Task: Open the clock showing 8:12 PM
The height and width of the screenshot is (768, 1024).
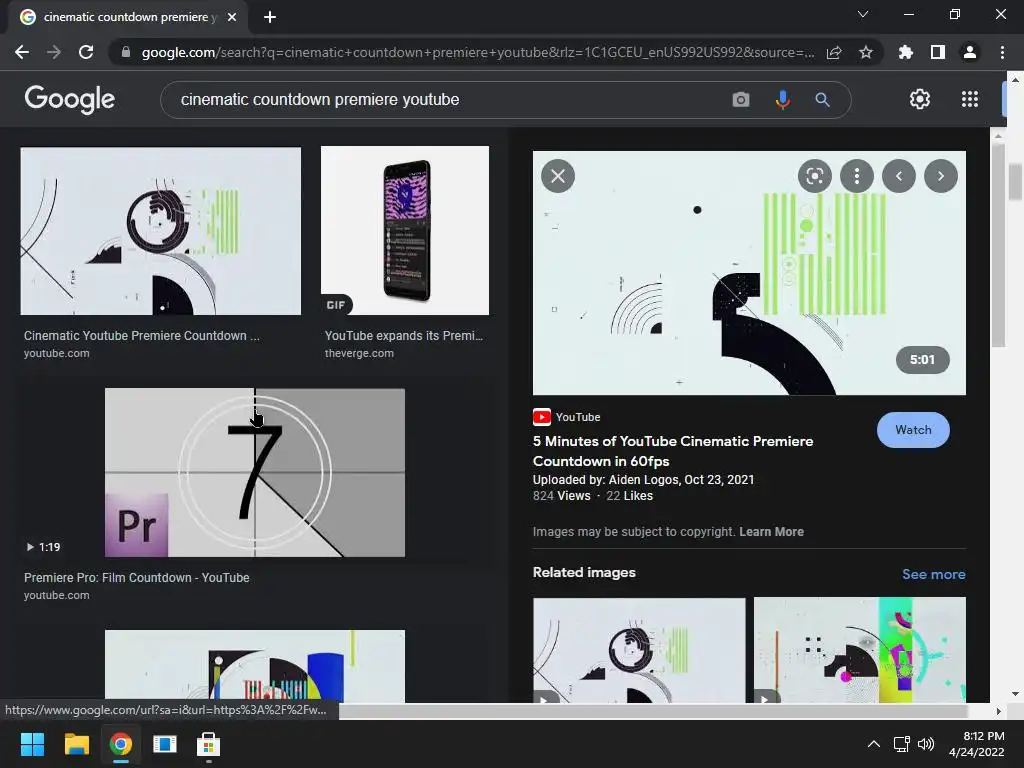Action: click(976, 744)
